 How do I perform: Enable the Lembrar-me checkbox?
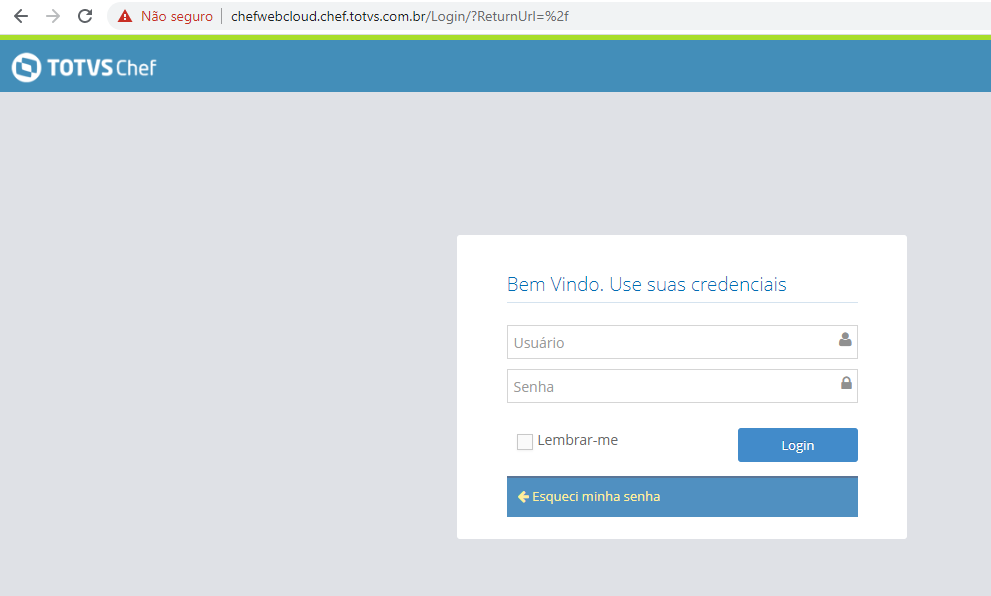[525, 442]
